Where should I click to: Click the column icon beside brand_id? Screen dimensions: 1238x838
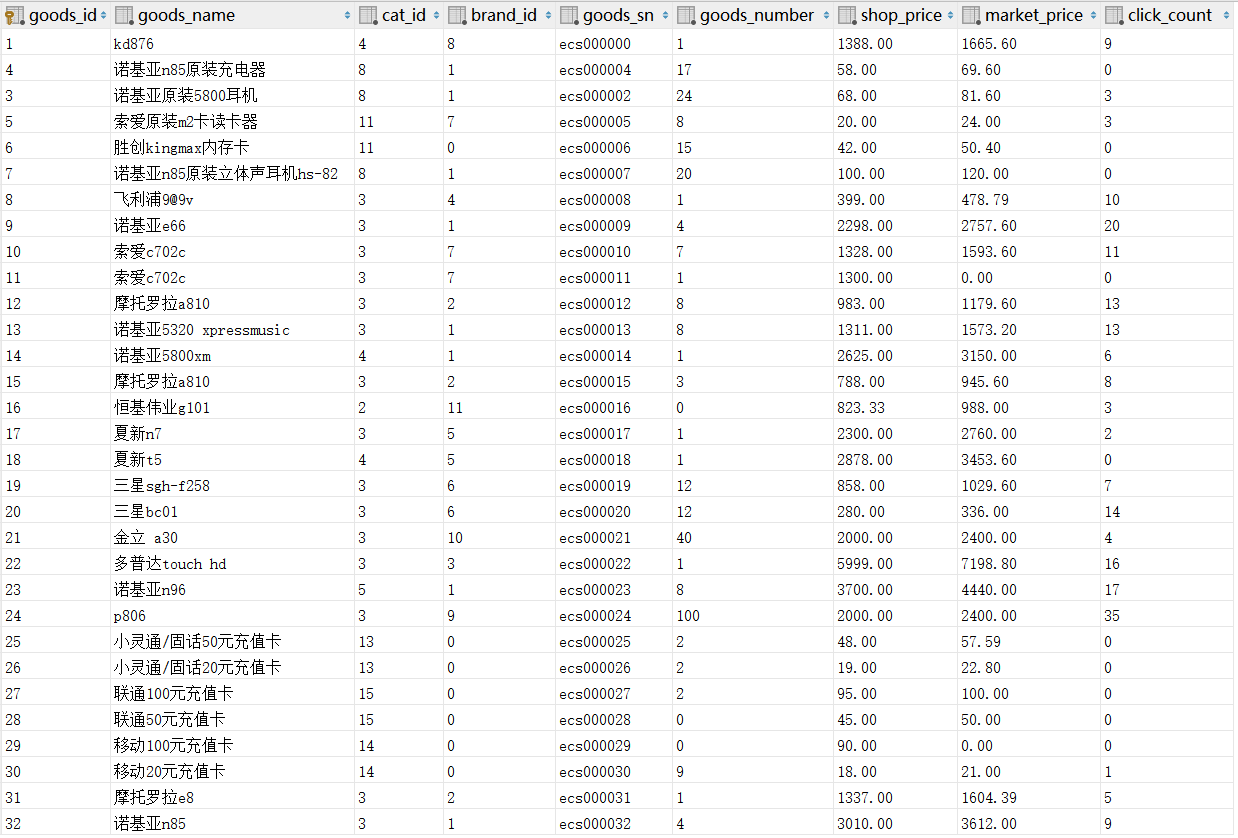[x=457, y=15]
